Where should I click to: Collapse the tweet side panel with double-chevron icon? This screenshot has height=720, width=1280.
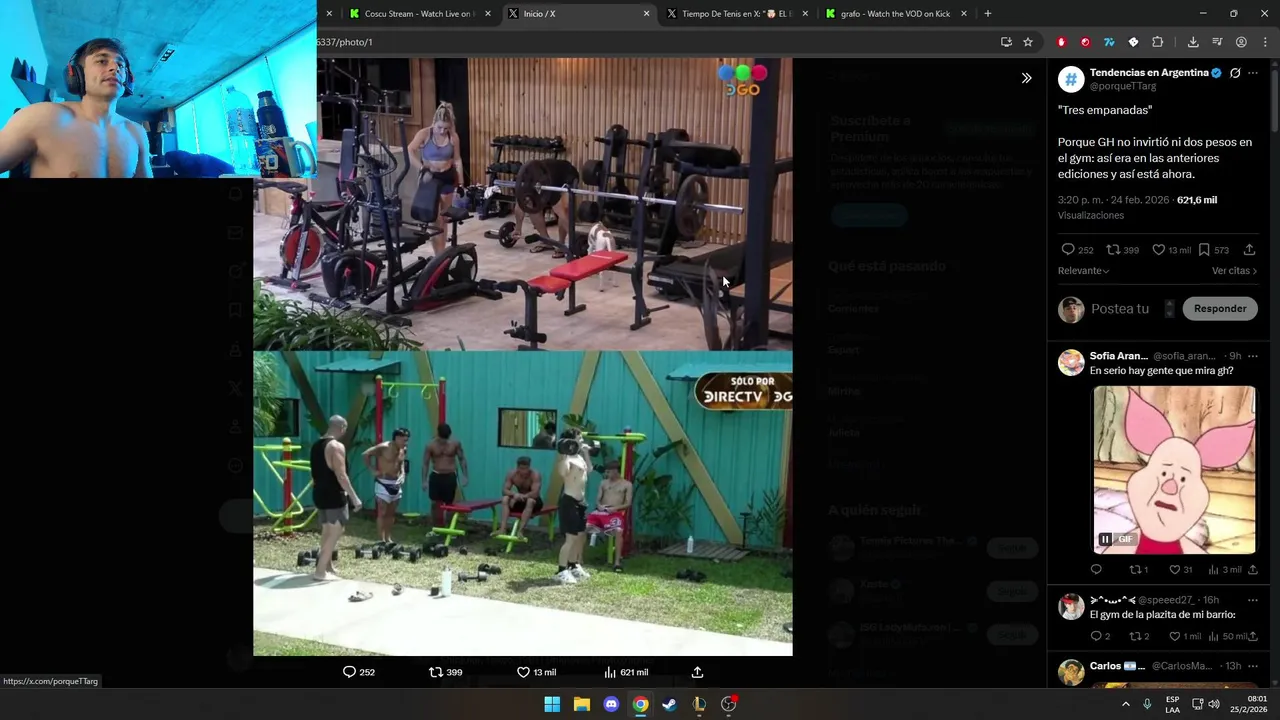click(x=1026, y=78)
